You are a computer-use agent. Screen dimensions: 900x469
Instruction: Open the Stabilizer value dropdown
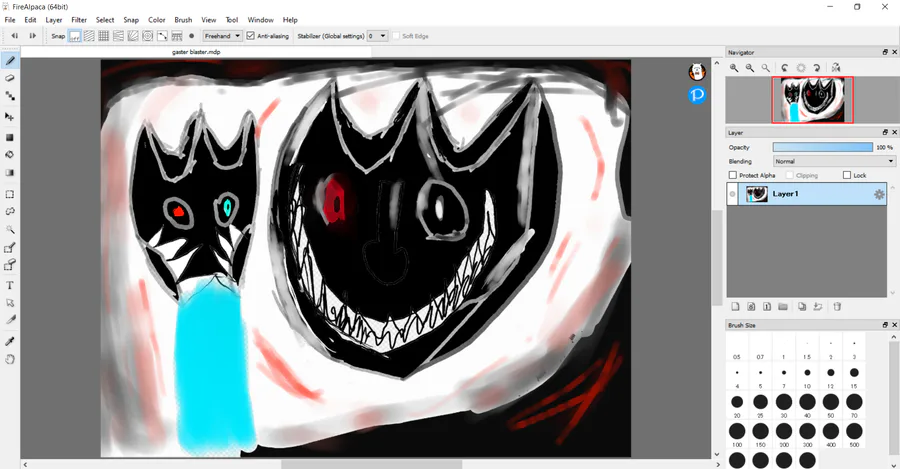pyautogui.click(x=377, y=36)
